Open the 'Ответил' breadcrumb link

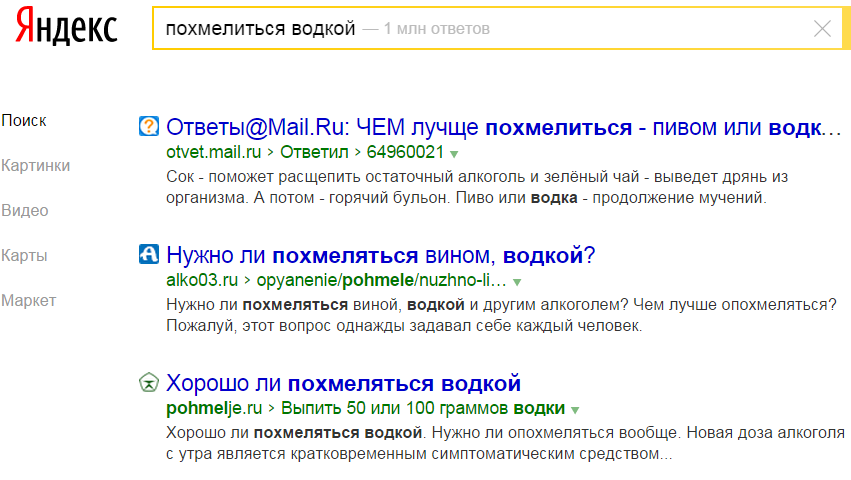(314, 152)
